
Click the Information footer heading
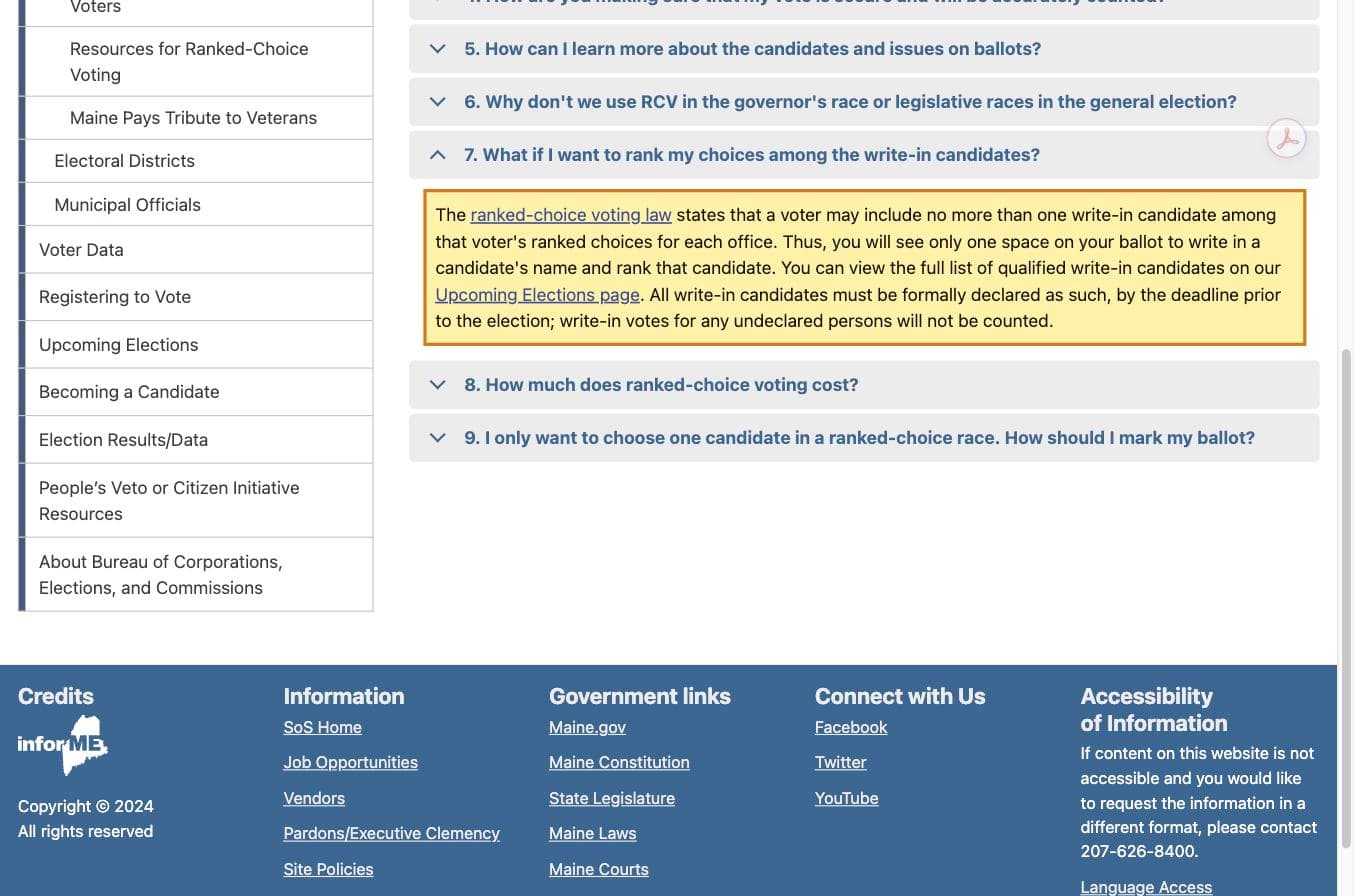pyautogui.click(x=344, y=696)
